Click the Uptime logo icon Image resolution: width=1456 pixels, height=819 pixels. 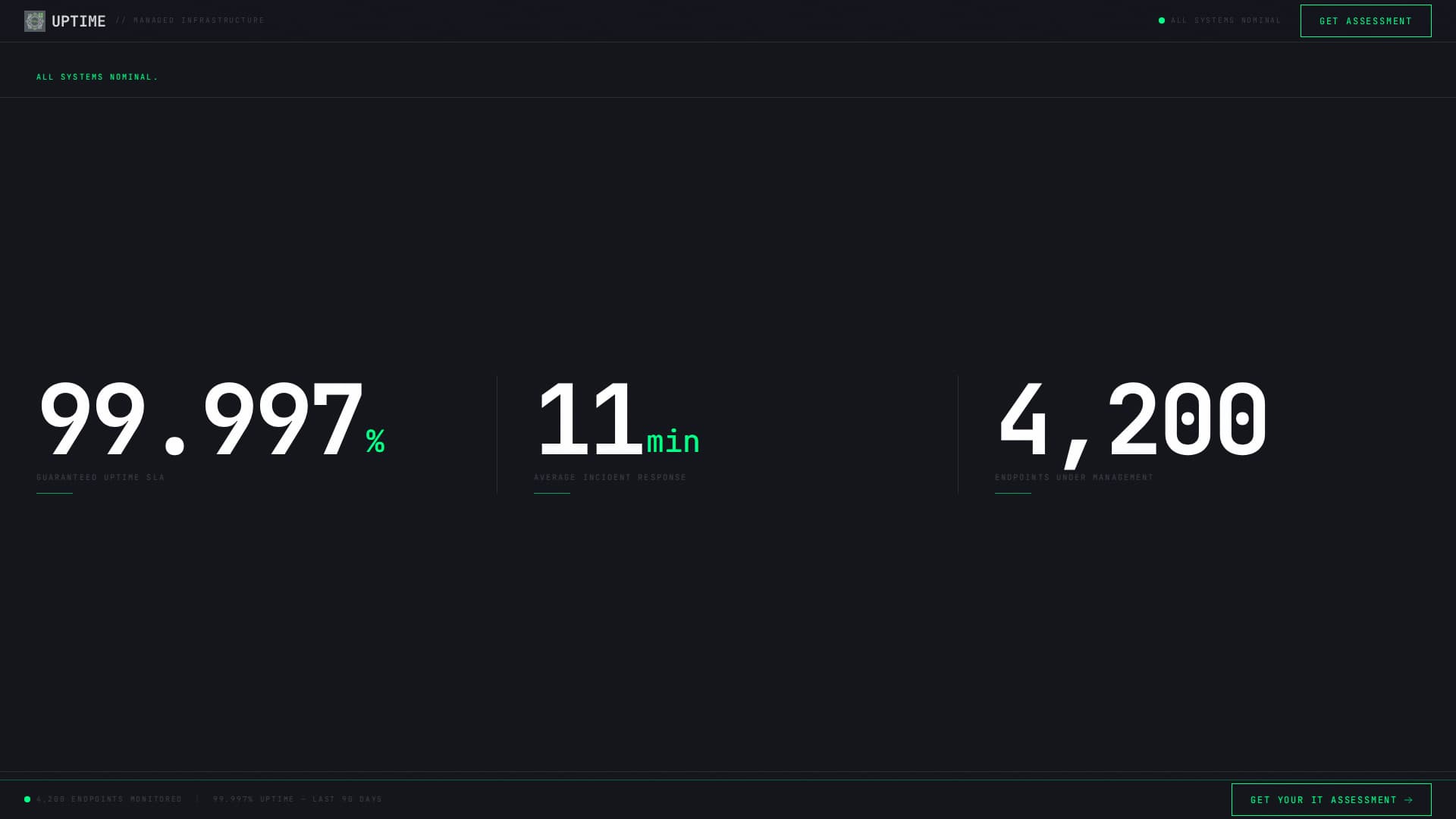point(35,21)
